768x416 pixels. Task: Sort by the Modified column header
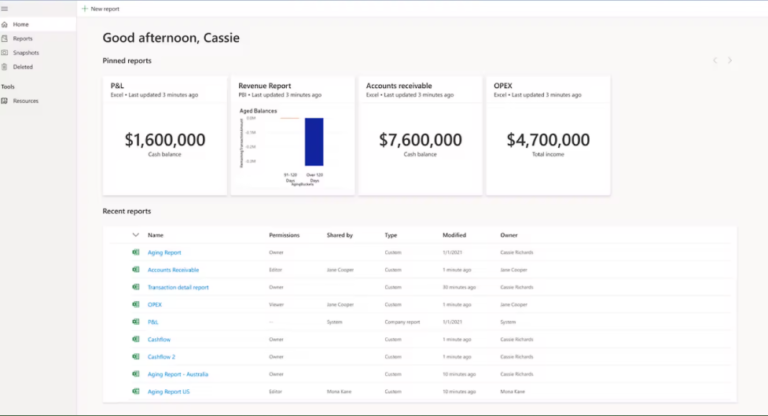point(454,235)
